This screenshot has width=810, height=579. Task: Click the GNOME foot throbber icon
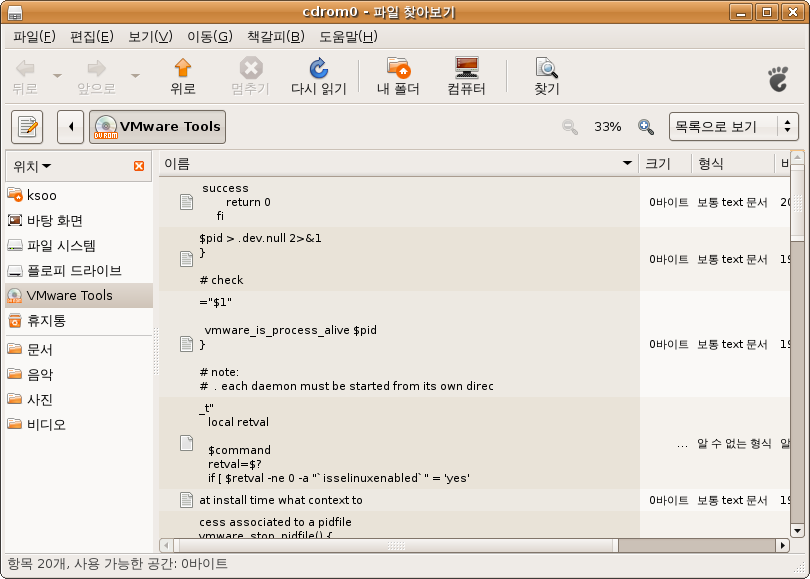click(778, 79)
